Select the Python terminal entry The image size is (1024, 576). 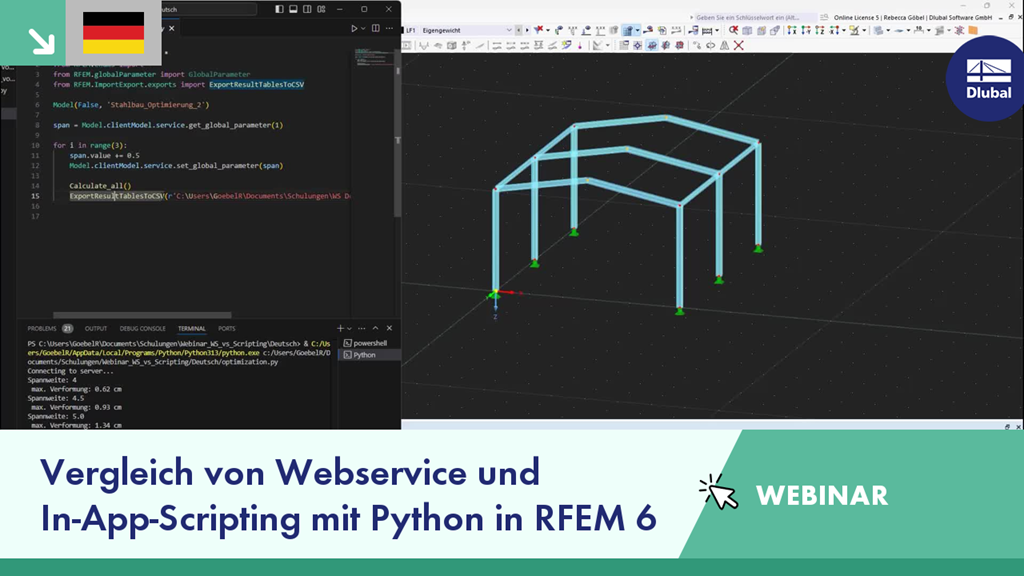tap(370, 355)
